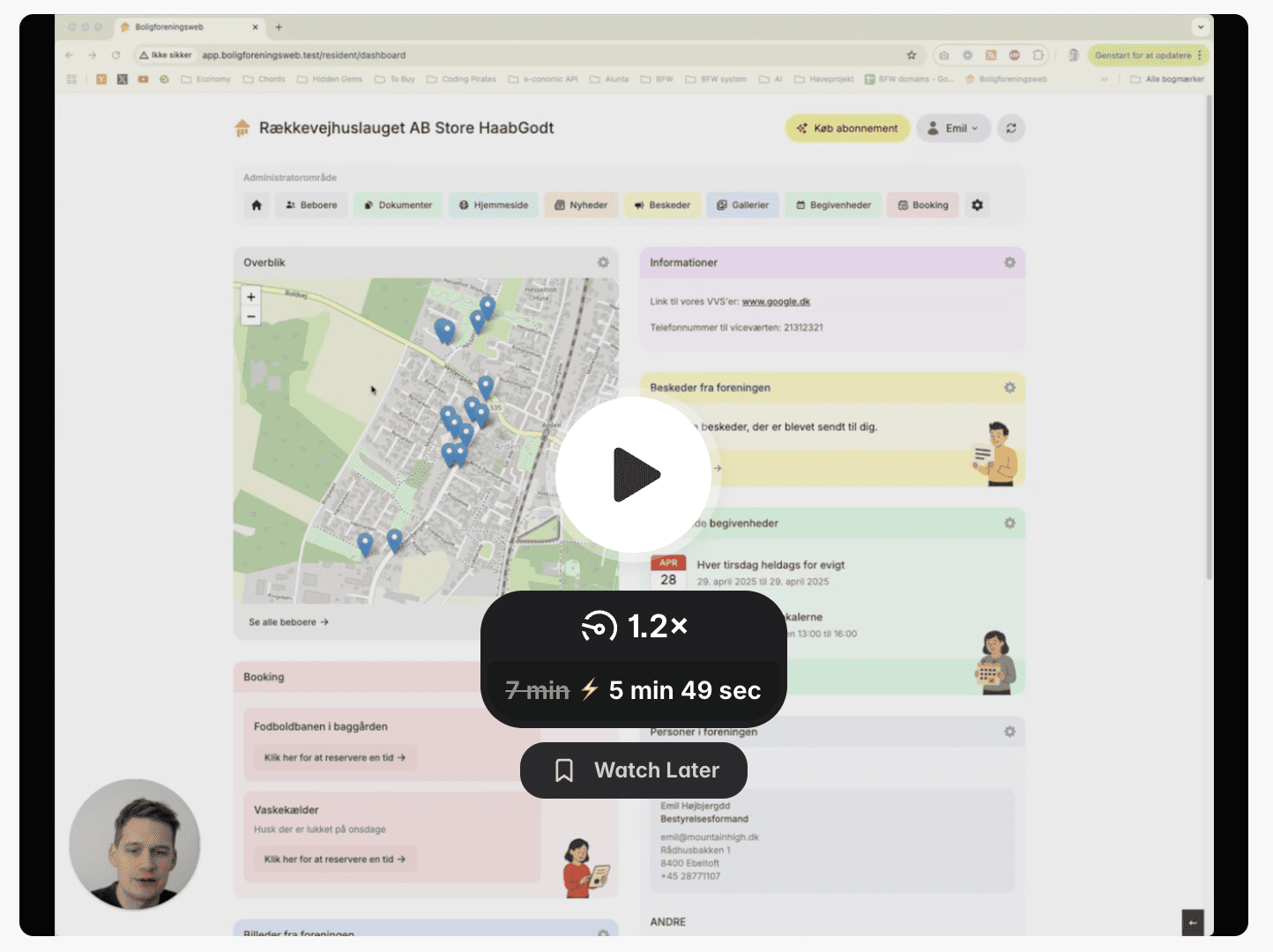Screen dimensions: 1273x952
Task: Follow the www.google.dk link
Action: tap(776, 301)
